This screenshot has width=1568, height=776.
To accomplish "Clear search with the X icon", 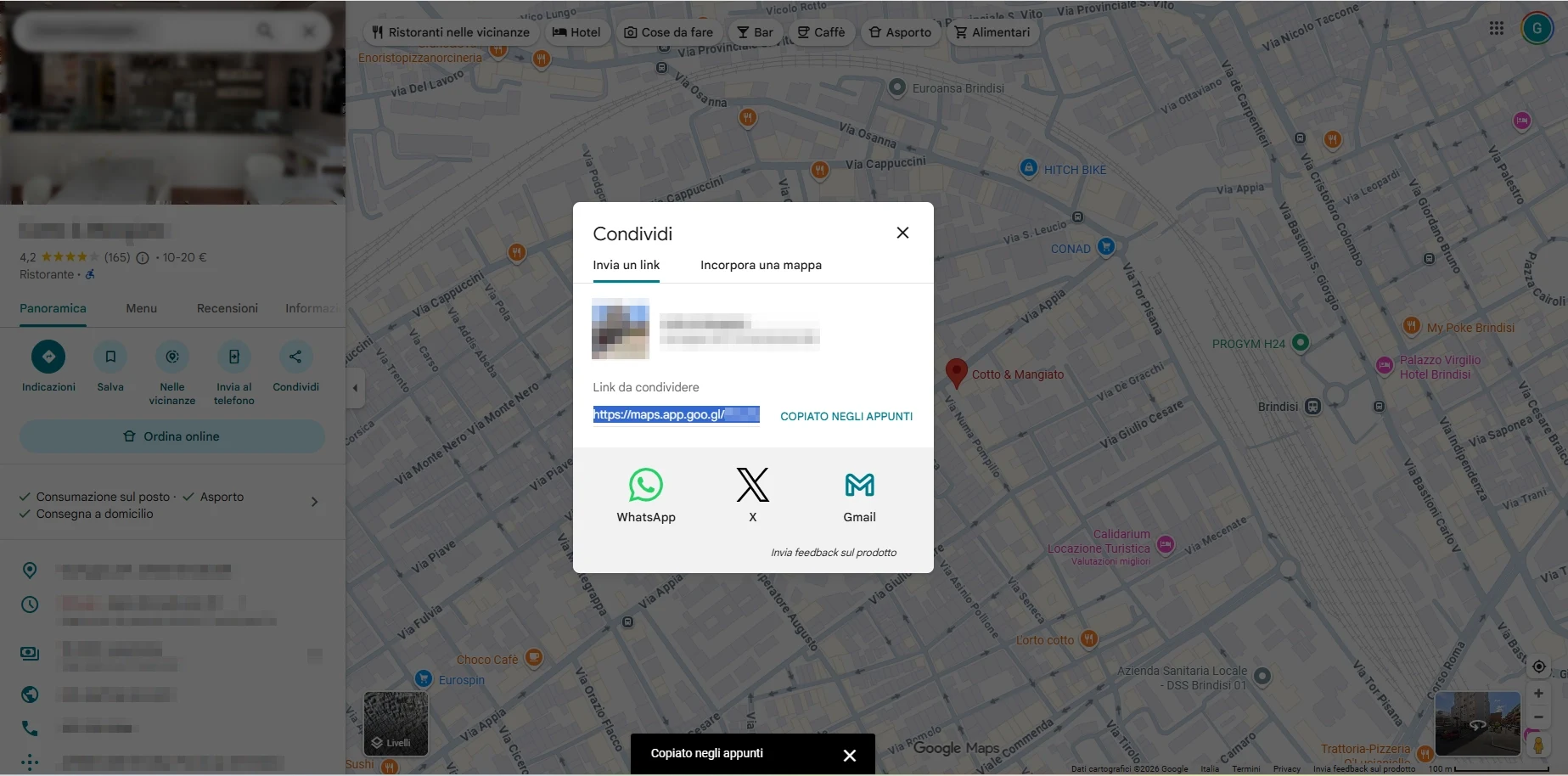I will tap(309, 31).
